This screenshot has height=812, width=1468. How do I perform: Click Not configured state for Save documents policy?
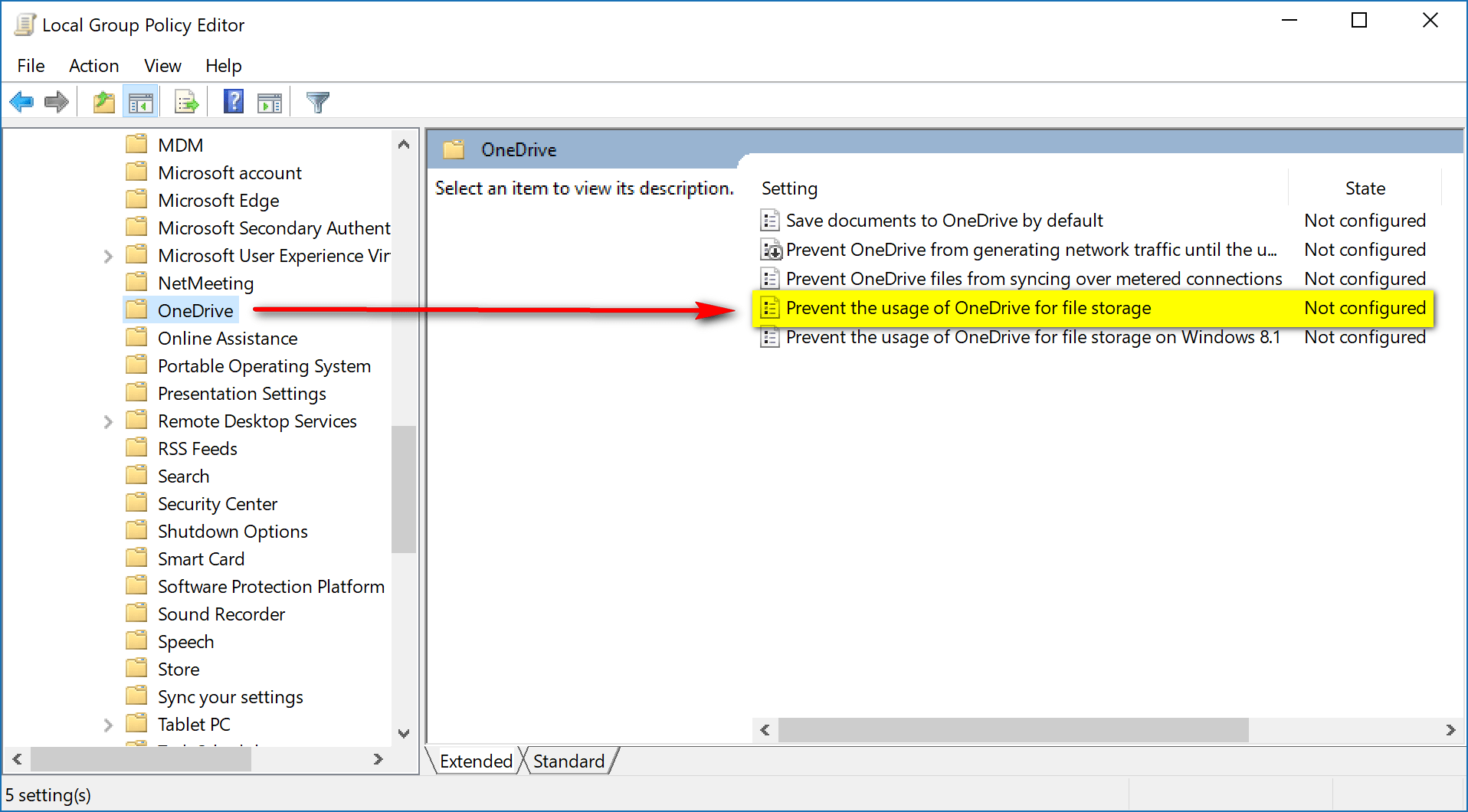pos(1365,221)
